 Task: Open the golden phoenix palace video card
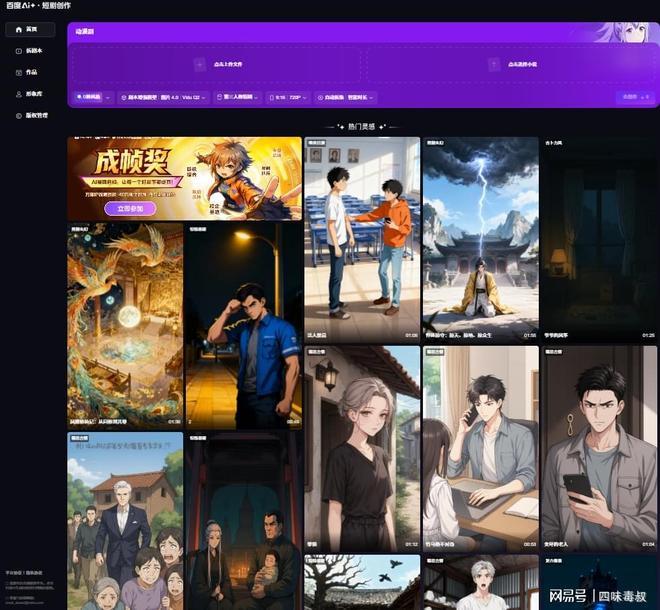[125, 326]
